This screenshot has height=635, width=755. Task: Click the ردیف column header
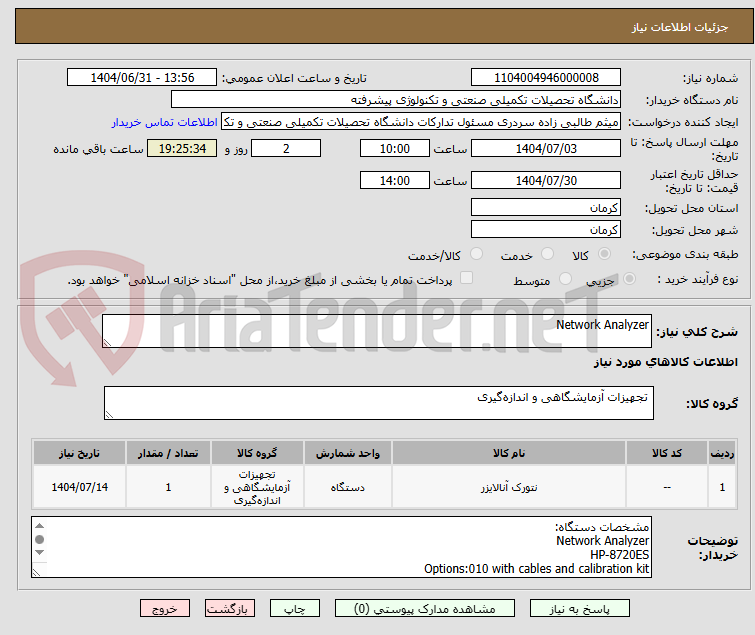722,453
